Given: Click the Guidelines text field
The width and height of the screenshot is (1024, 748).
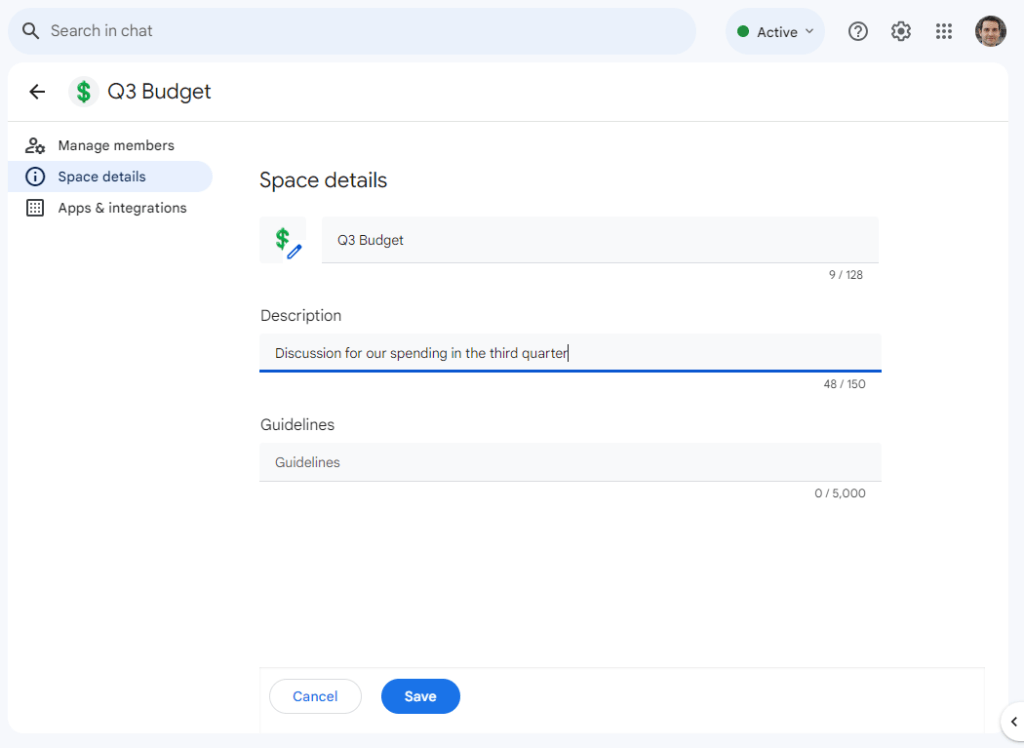Looking at the screenshot, I should (x=570, y=462).
